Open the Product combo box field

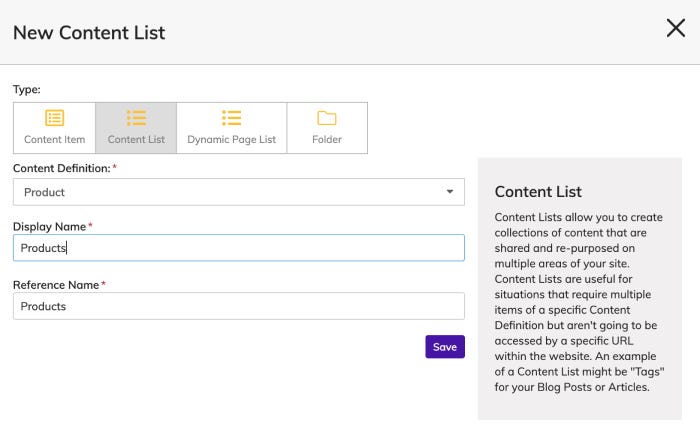[x=230, y=192]
